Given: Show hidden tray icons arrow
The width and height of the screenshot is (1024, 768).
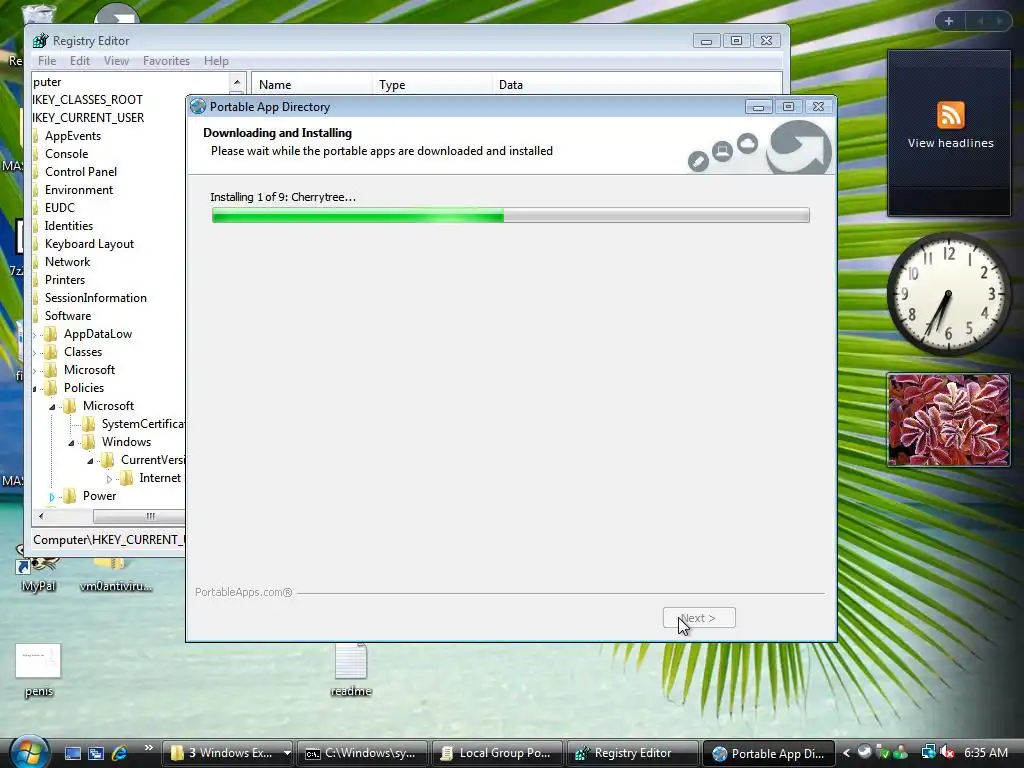Looking at the screenshot, I should pos(846,753).
